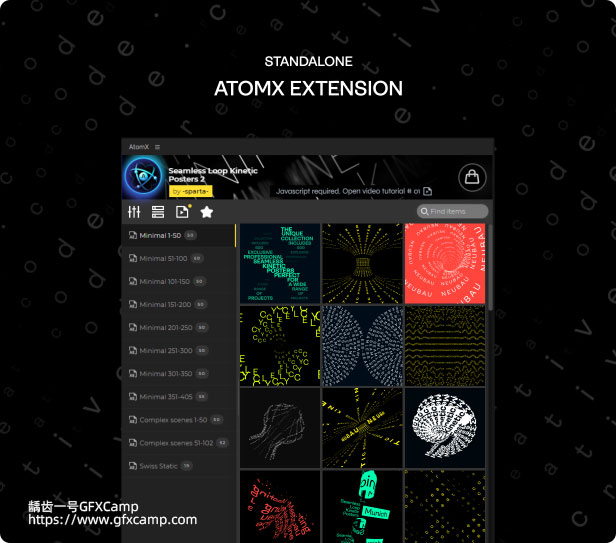The height and width of the screenshot is (543, 616).
Task: Click the add-to-composition icon with dot
Action: [x=183, y=211]
